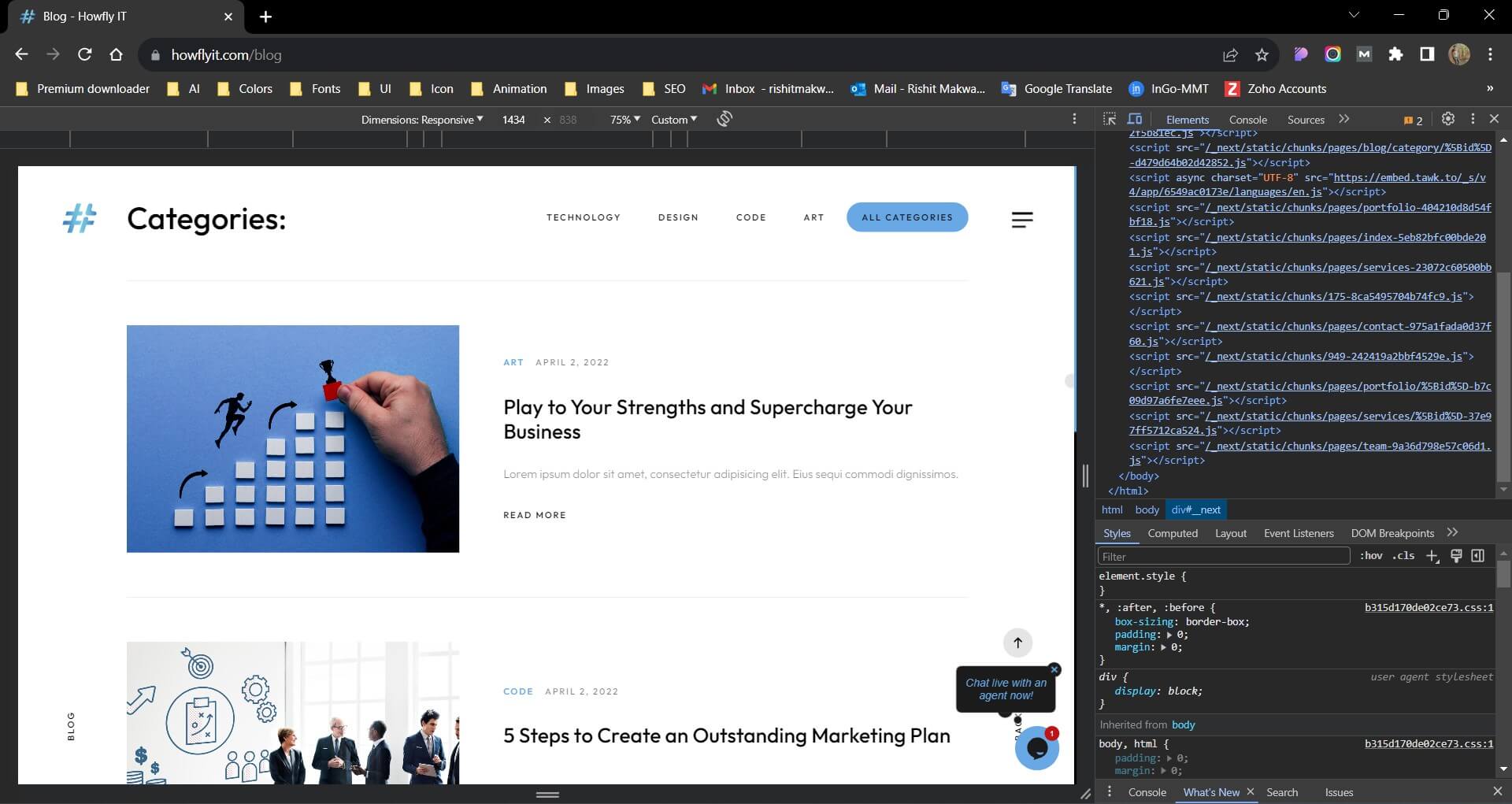The image size is (1512, 804).
Task: Expand the padding property in Styles
Action: tap(1169, 635)
